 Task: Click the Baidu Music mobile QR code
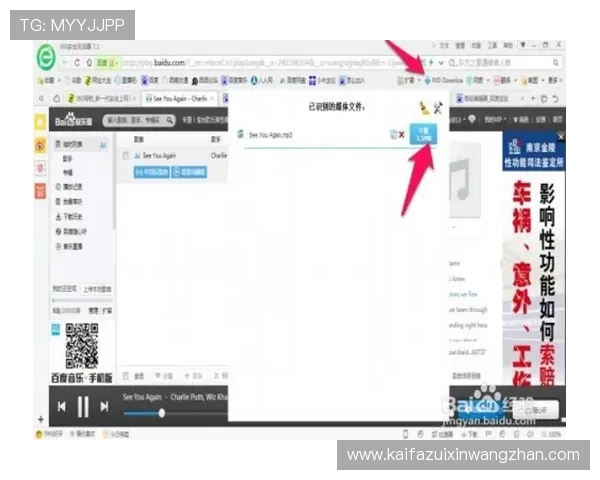point(82,346)
